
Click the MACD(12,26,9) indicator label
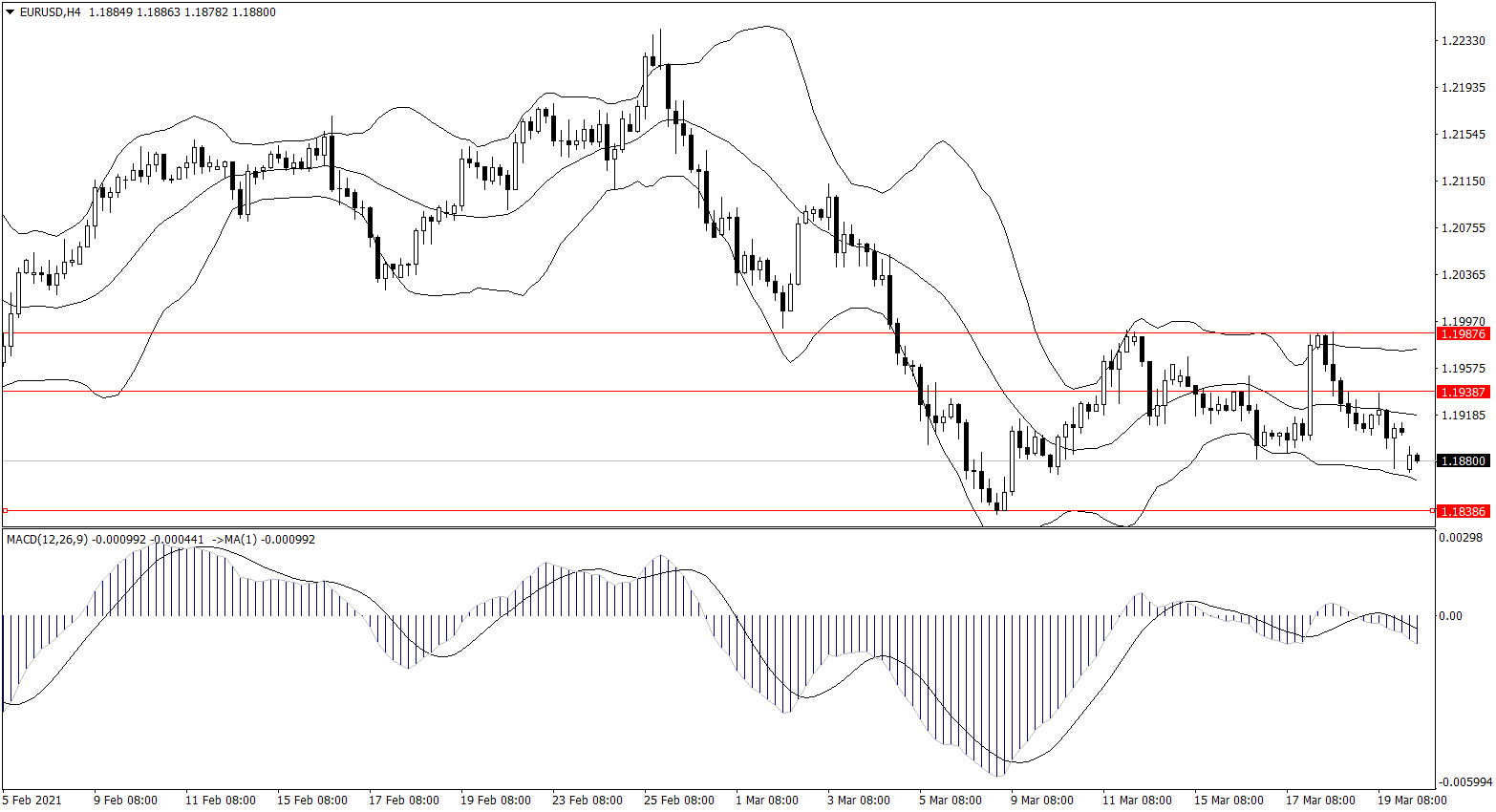point(47,540)
